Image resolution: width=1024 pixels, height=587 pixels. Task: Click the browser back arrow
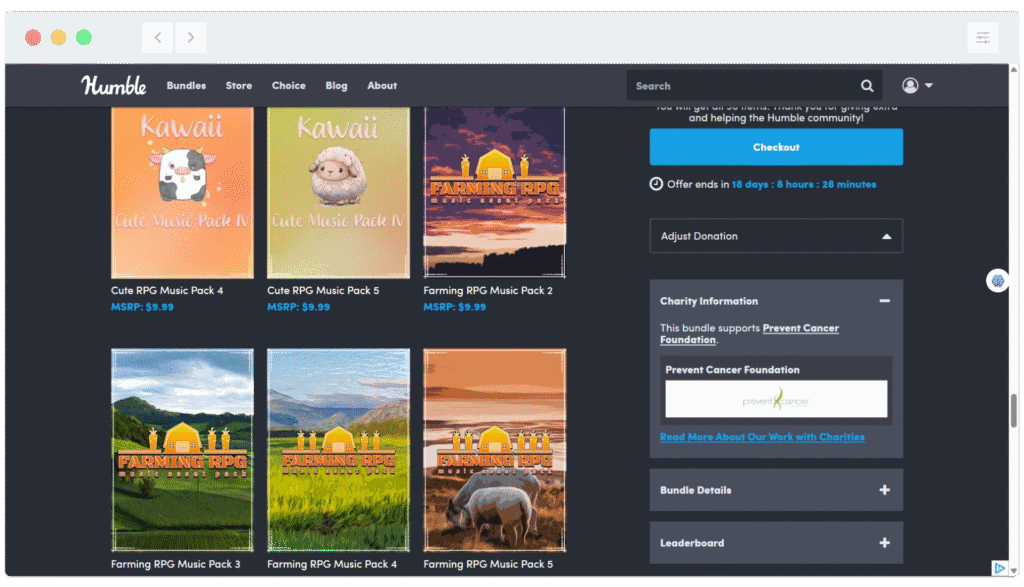pyautogui.click(x=157, y=36)
